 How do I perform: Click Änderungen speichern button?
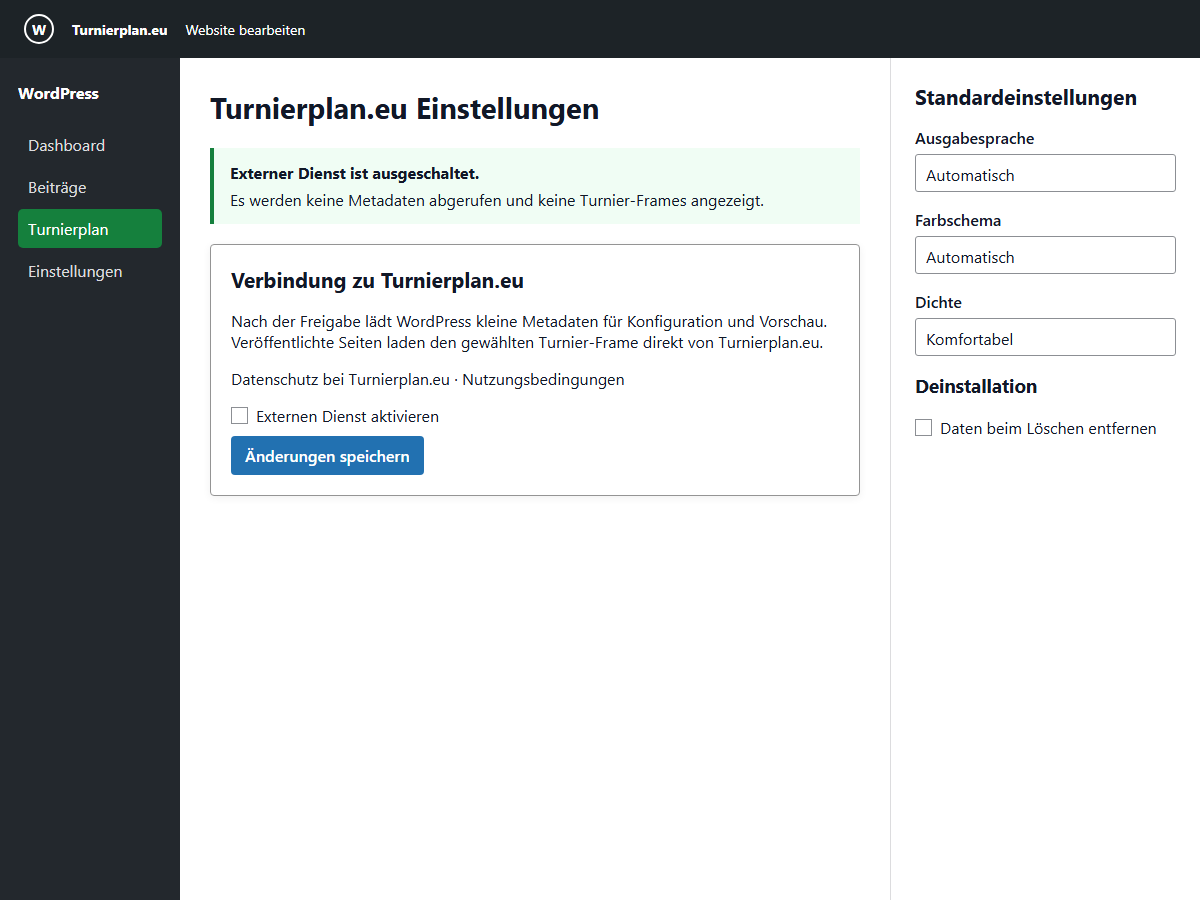[327, 456]
